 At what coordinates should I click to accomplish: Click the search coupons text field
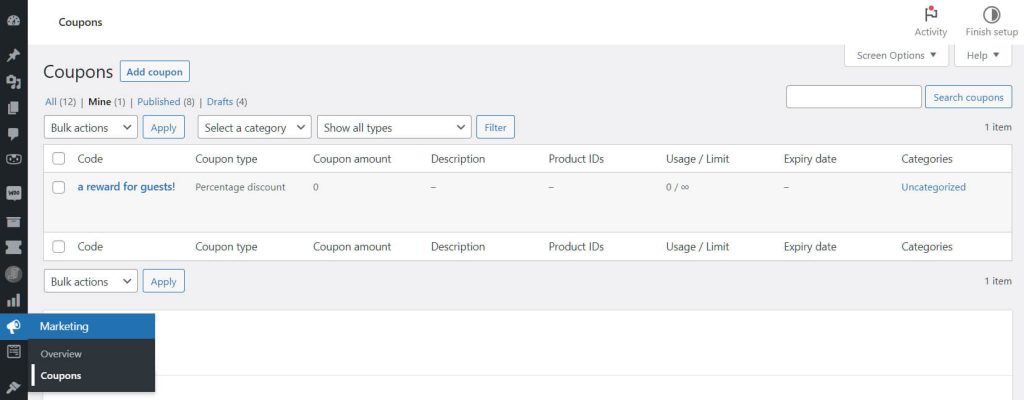click(853, 97)
